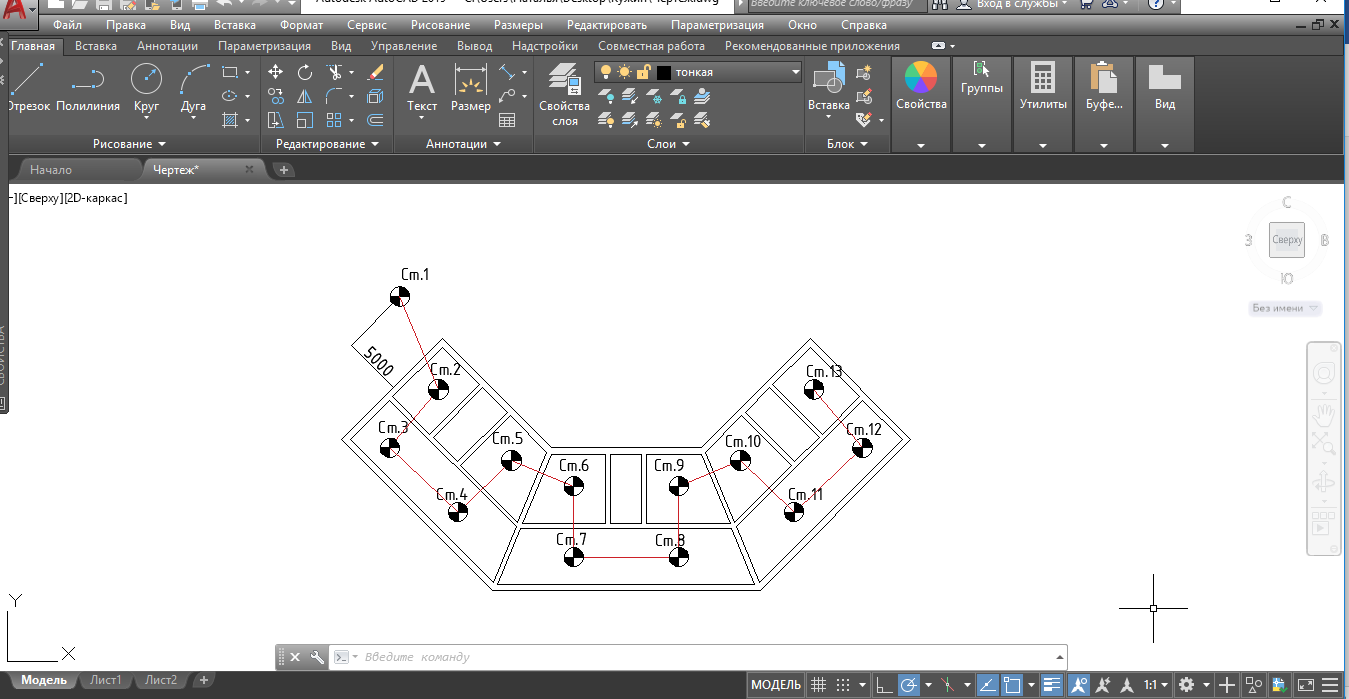Select the Полилиния tool
Image resolution: width=1349 pixels, height=699 pixels.
point(88,87)
